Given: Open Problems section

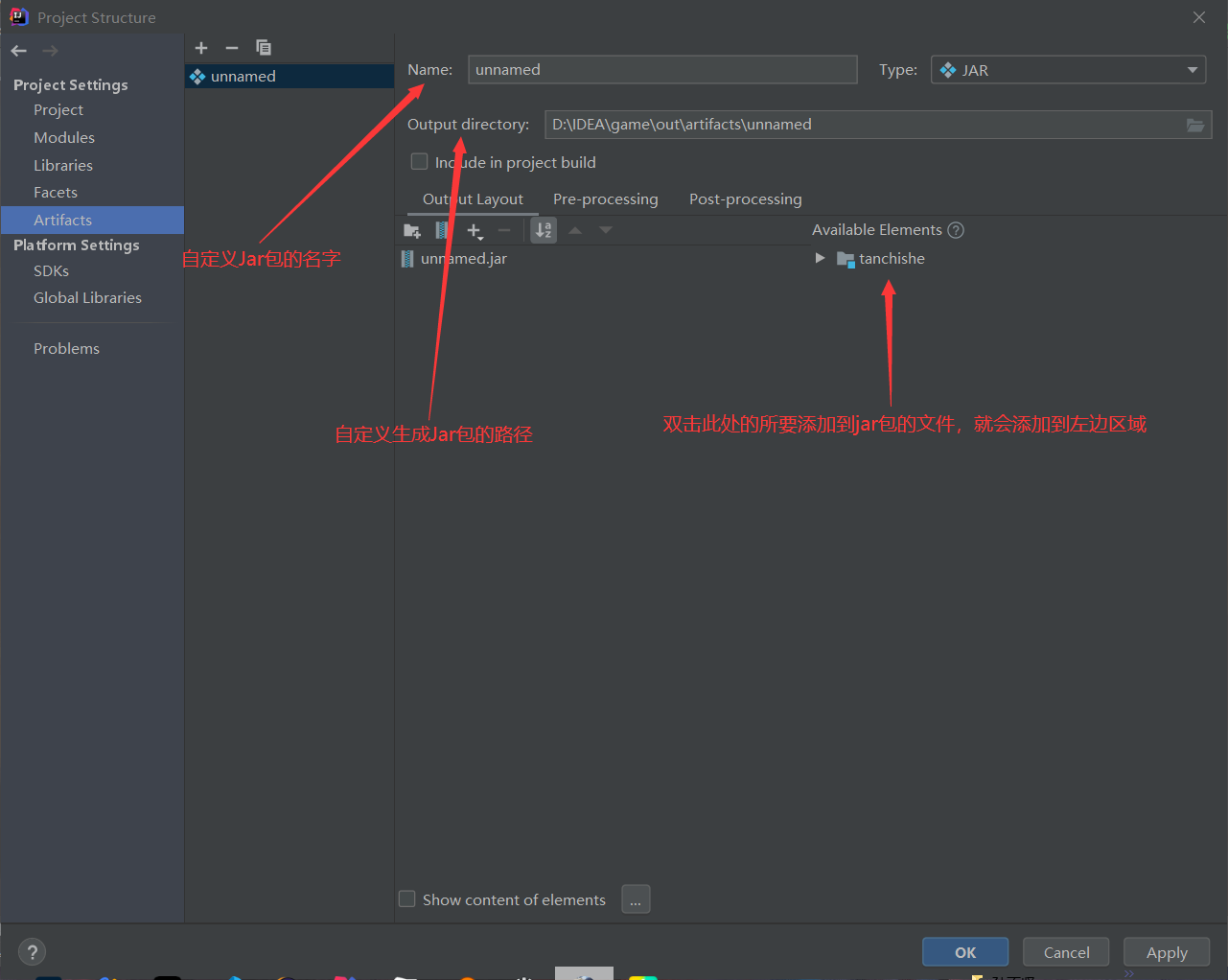Looking at the screenshot, I should tap(66, 349).
